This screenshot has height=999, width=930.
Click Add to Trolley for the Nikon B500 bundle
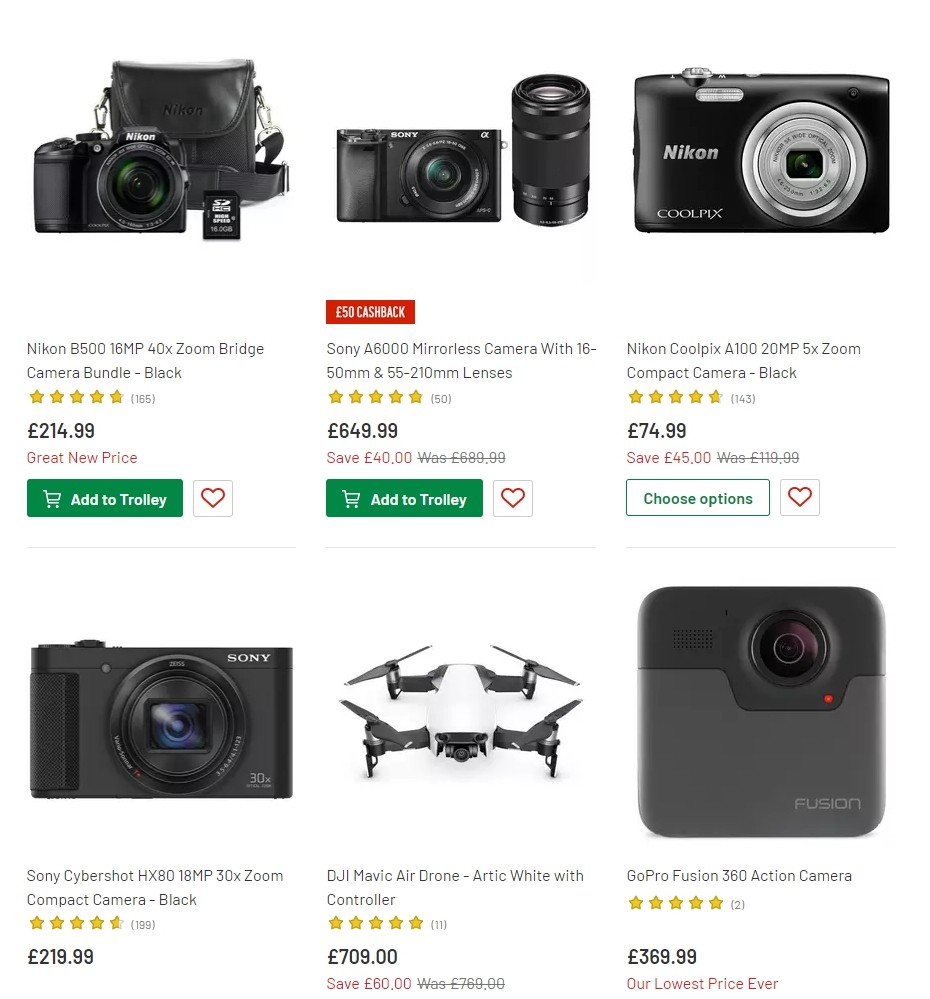pos(105,498)
